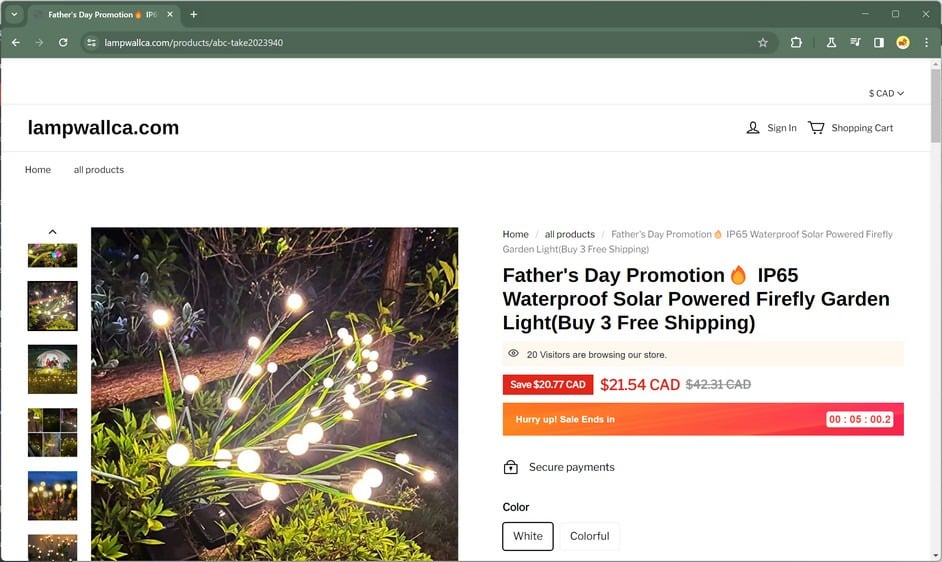The height and width of the screenshot is (562, 942).
Task: Click the Shopping Cart icon
Action: point(816,128)
